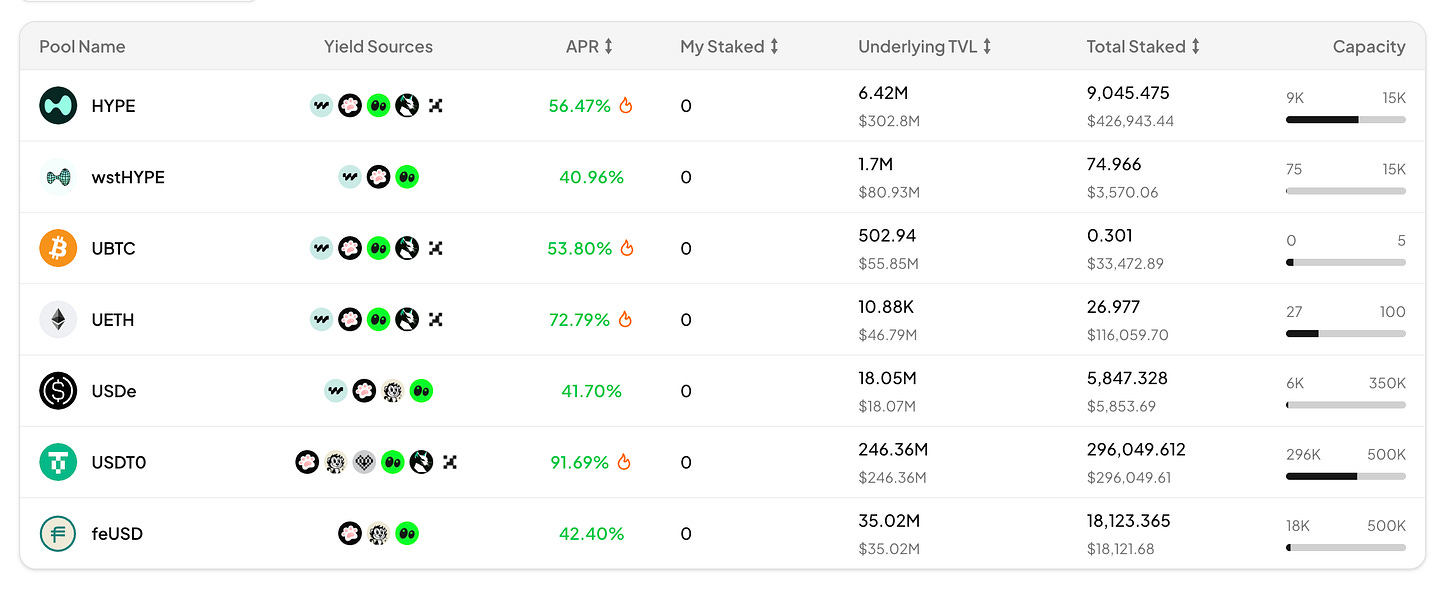
Task: Click the green USDT0 Tether icon
Action: 58,462
